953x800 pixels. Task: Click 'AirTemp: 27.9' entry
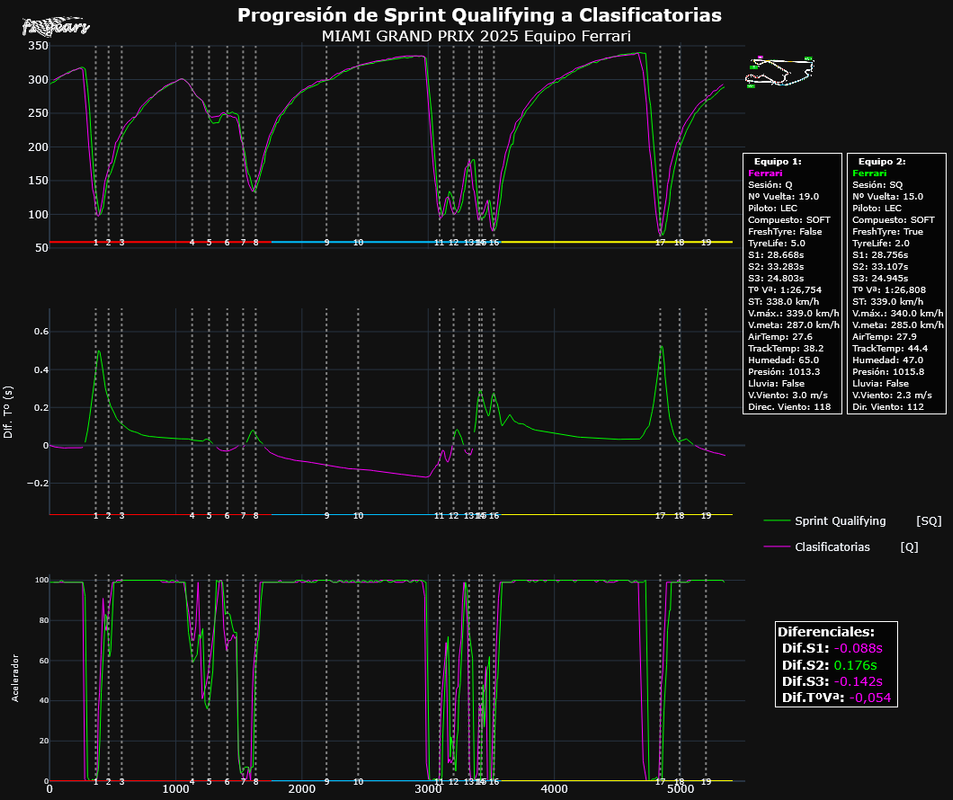[x=884, y=337]
